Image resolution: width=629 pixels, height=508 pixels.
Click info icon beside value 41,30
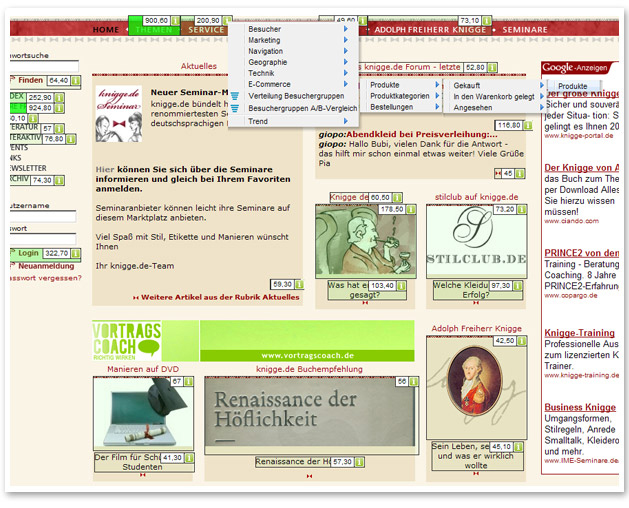coord(189,458)
